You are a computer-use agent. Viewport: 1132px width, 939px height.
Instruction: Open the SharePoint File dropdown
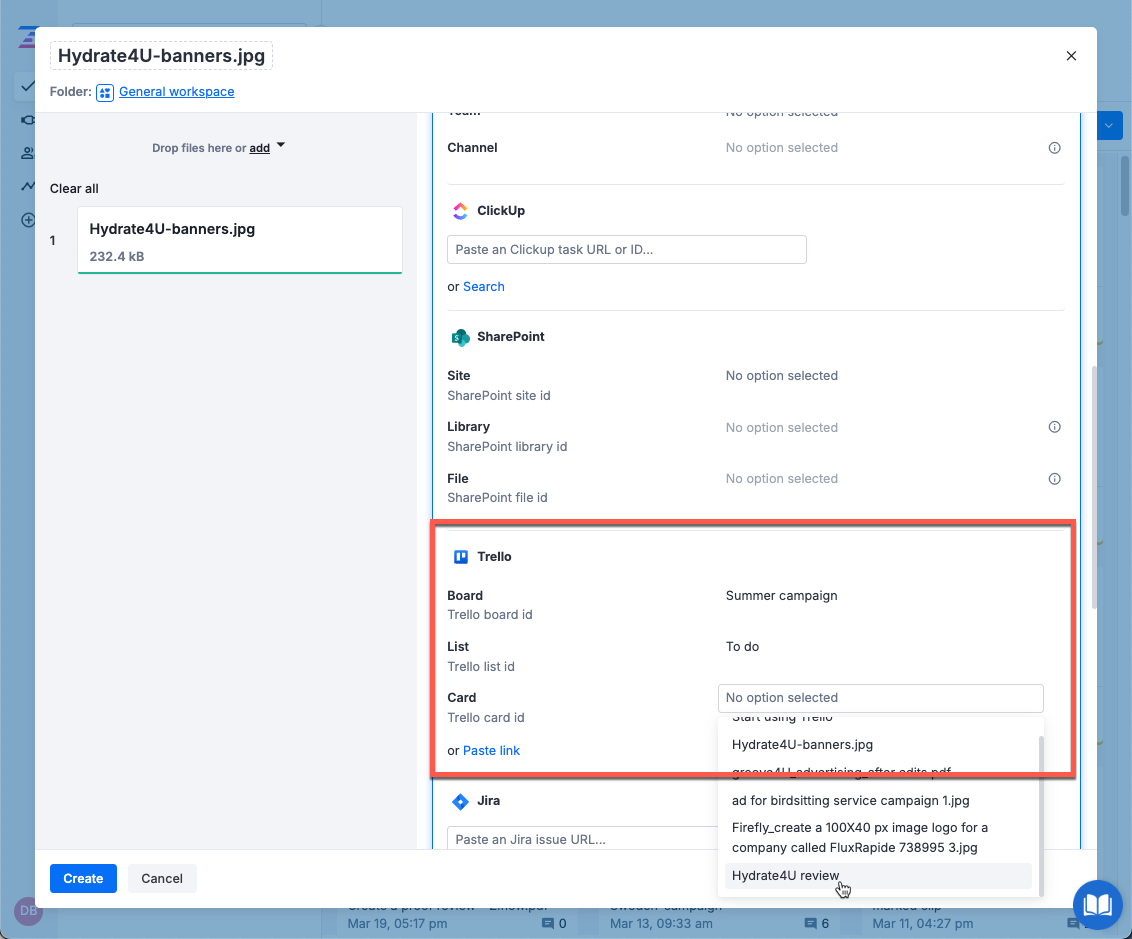point(782,479)
